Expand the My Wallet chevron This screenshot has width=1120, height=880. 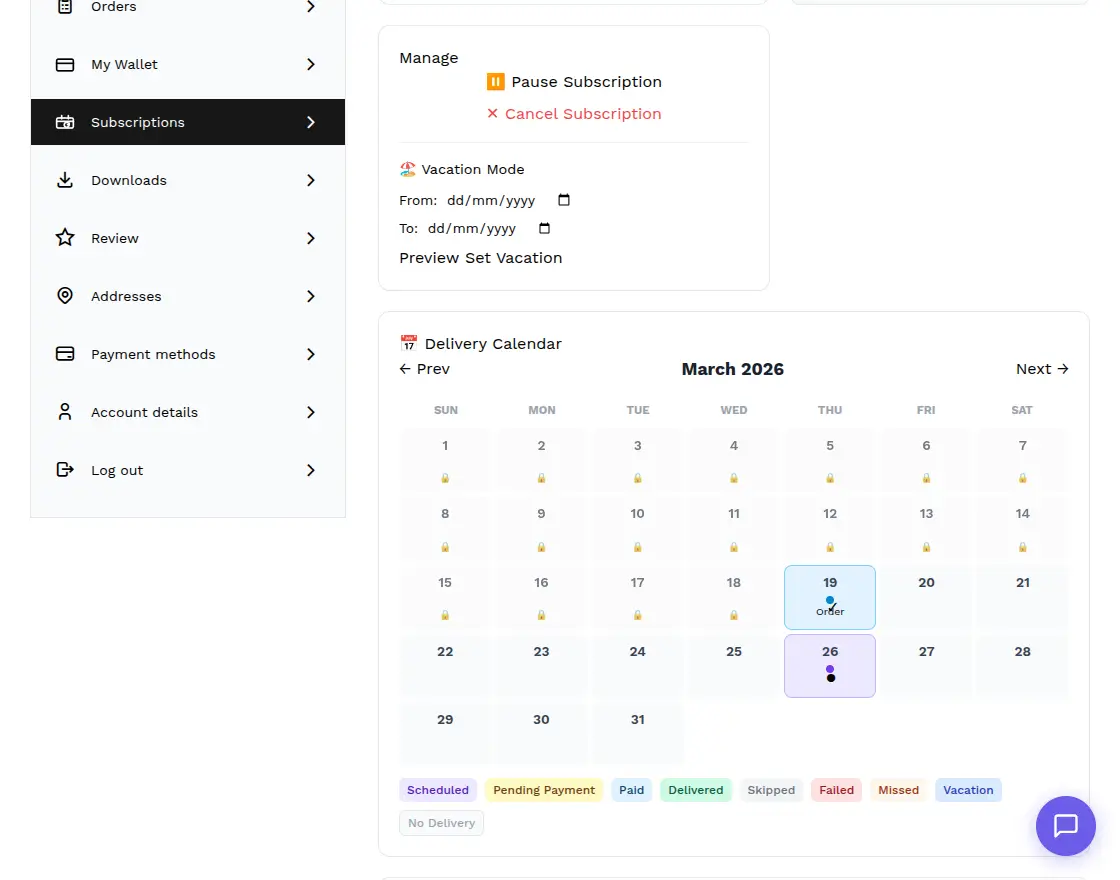tap(310, 64)
